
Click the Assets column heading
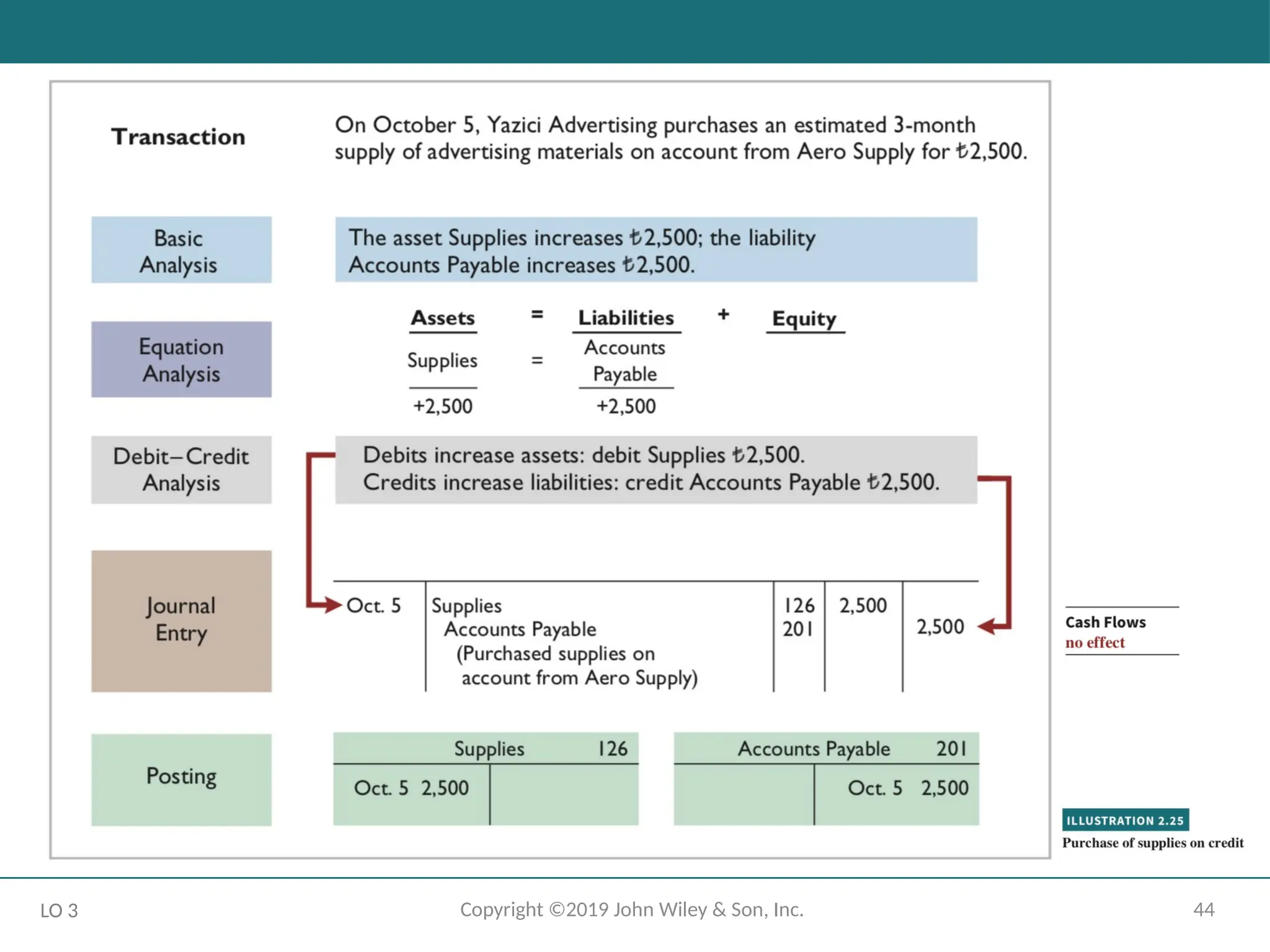(443, 318)
